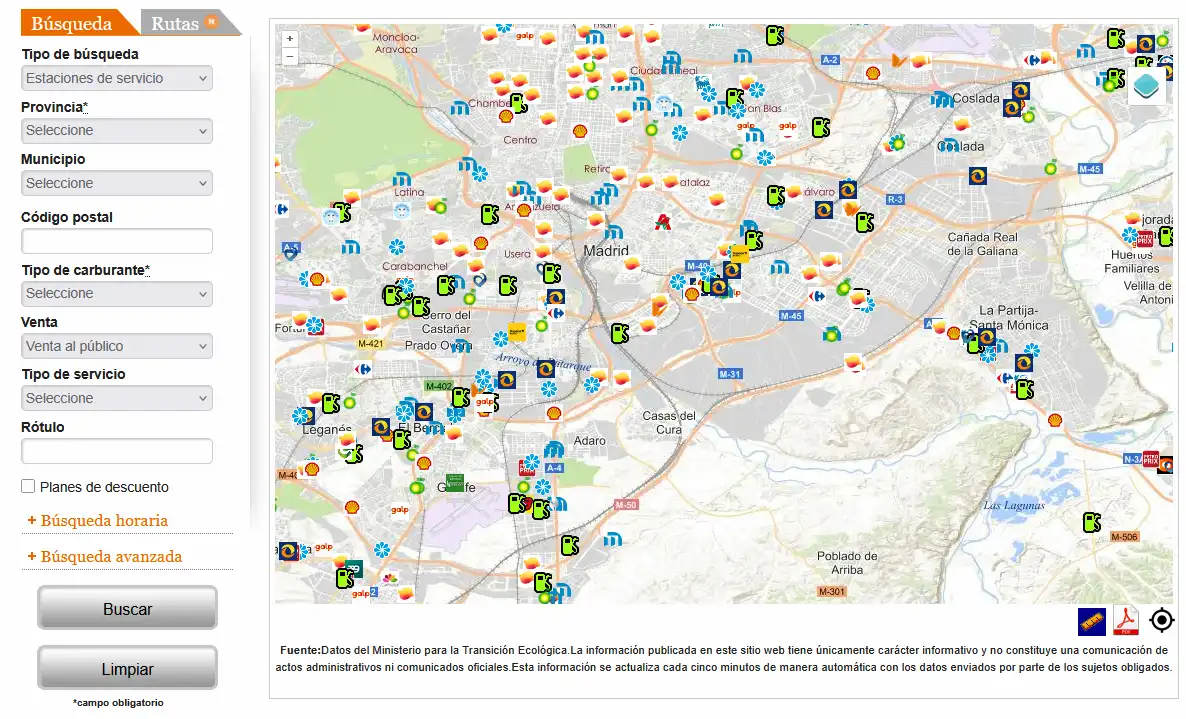The width and height of the screenshot is (1186, 719).
Task: Click the Rótulo text field
Action: (116, 450)
